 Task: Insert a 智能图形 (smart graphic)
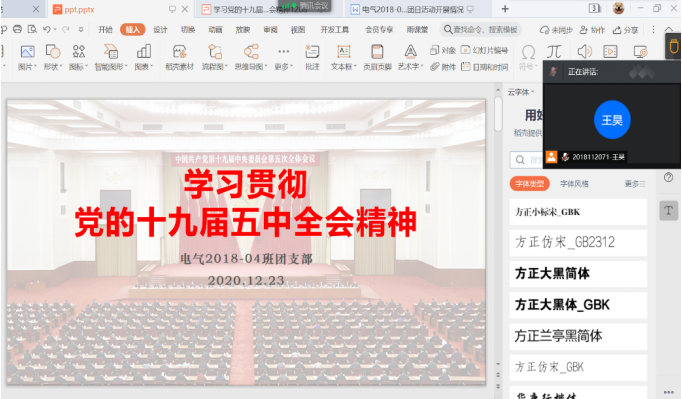coord(110,52)
